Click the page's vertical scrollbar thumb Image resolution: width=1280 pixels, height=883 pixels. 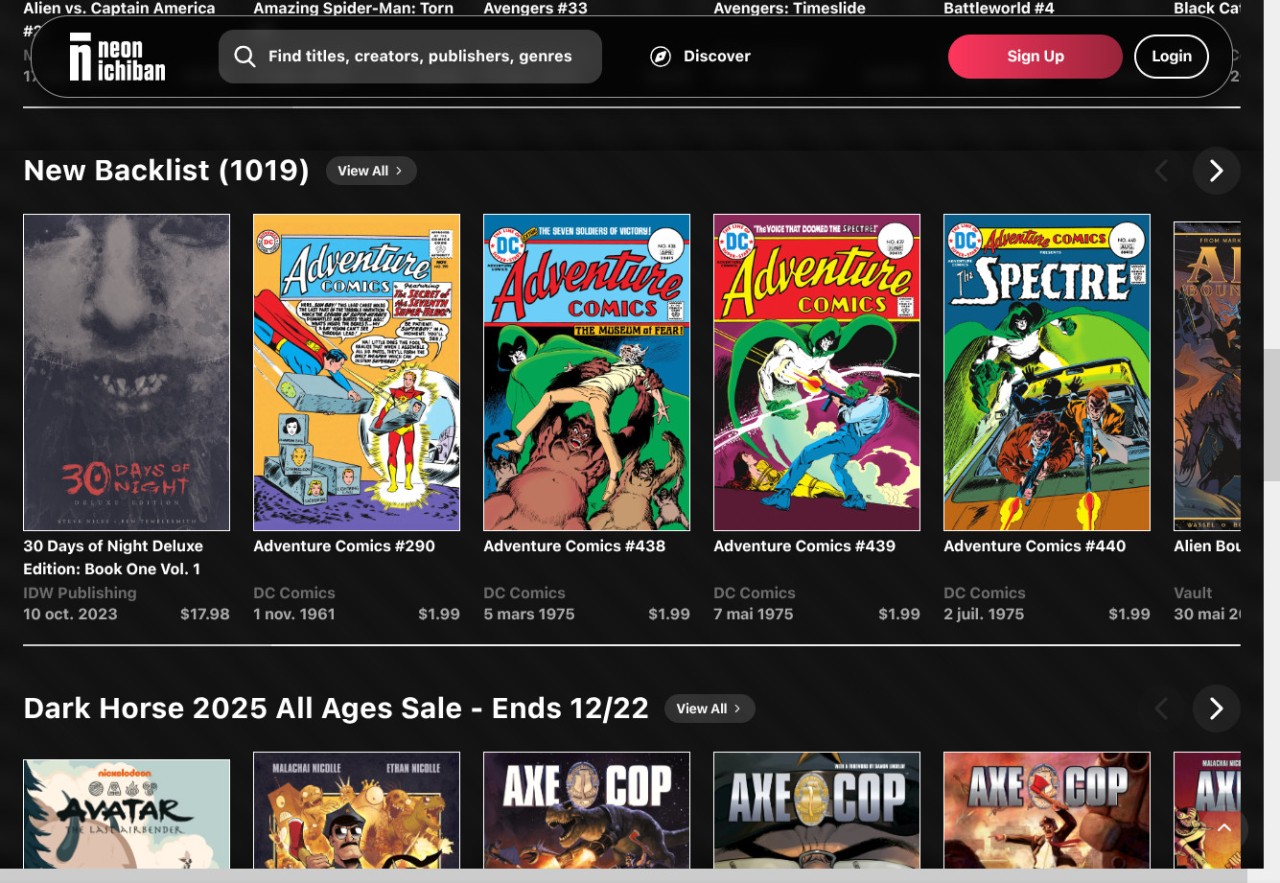(1271, 399)
